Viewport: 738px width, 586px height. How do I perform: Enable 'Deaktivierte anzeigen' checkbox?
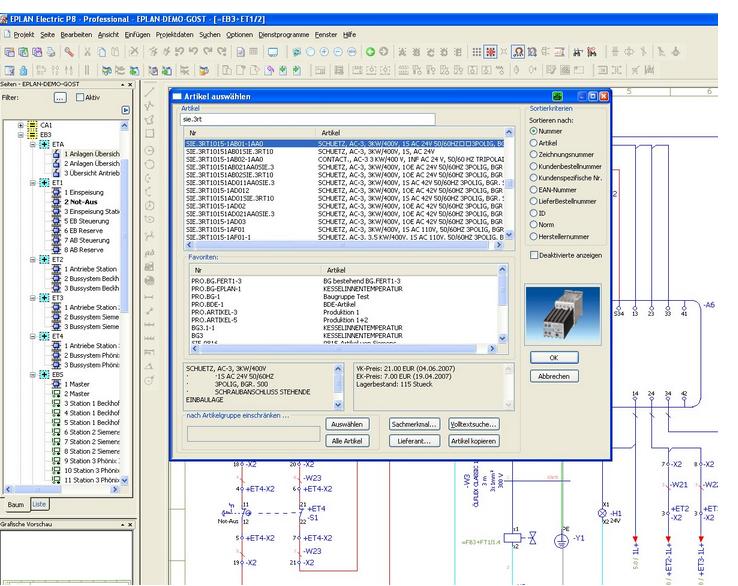(x=532, y=255)
